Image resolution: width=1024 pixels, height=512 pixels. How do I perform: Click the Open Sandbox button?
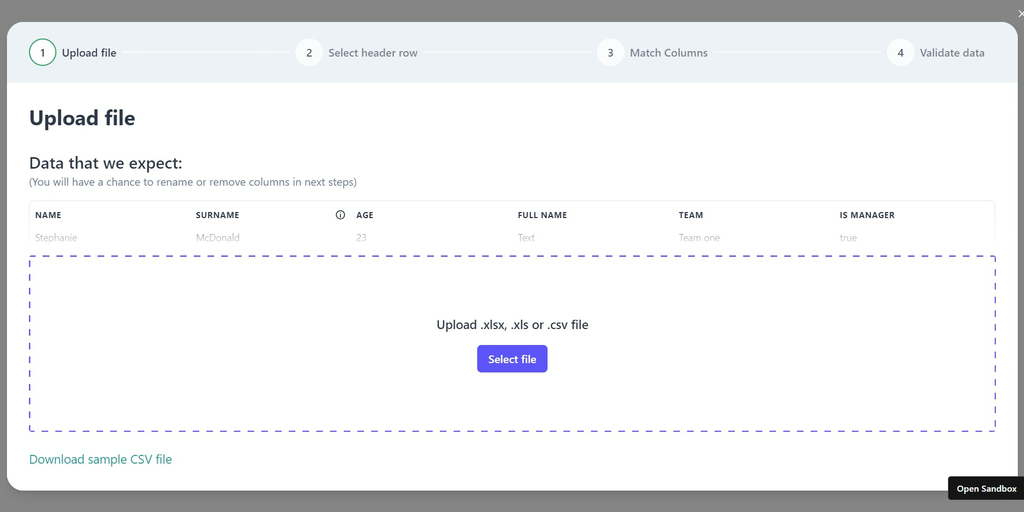[986, 489]
